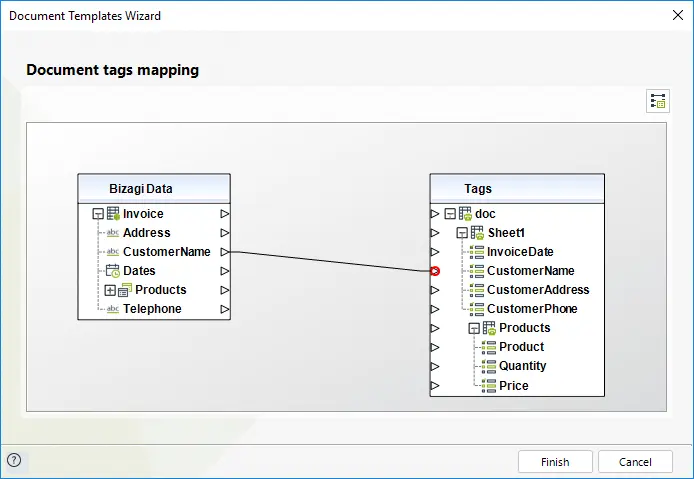The image size is (694, 479).
Task: Click the Cancel button
Action: point(635,462)
